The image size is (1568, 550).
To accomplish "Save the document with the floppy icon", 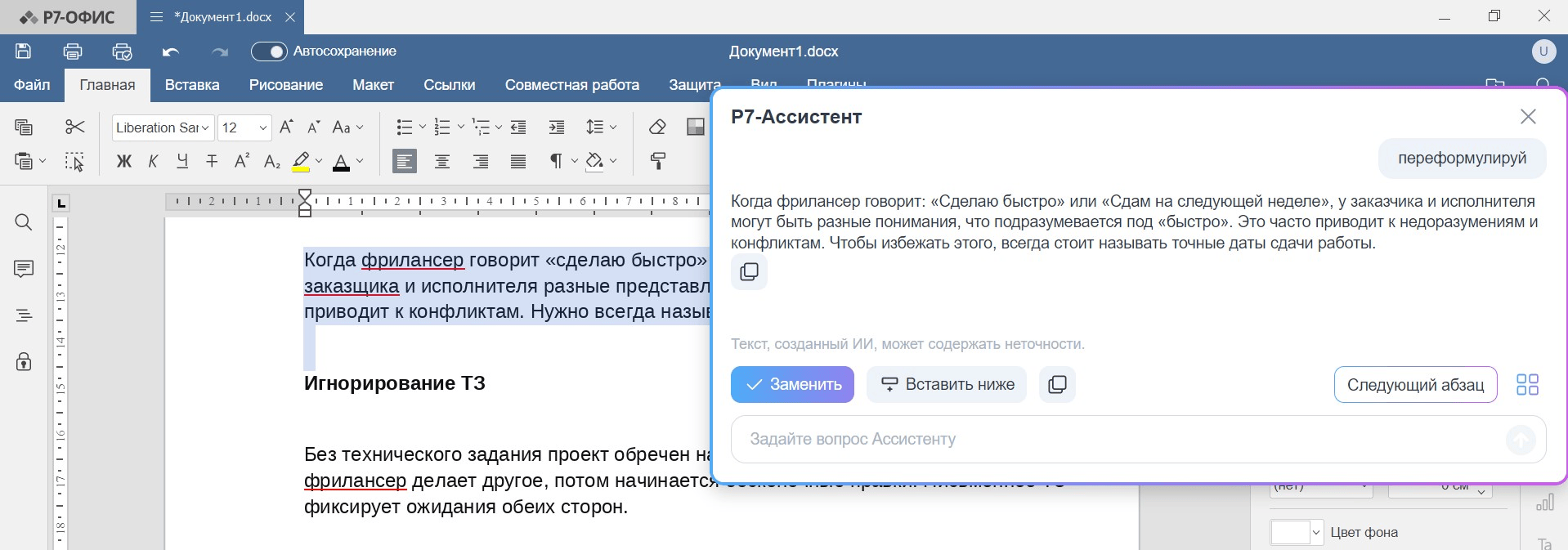I will [24, 51].
